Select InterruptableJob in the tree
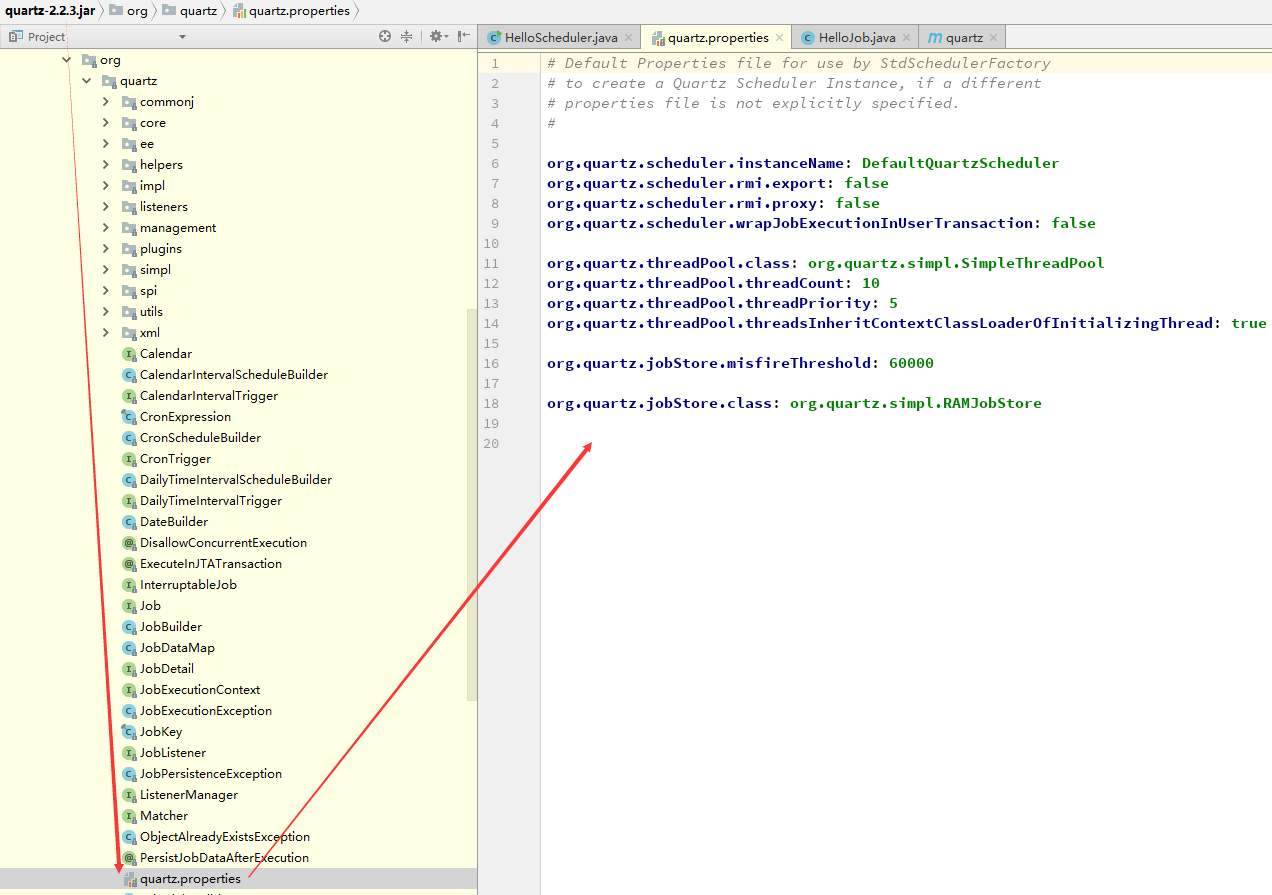The image size is (1272, 895). pos(188,585)
